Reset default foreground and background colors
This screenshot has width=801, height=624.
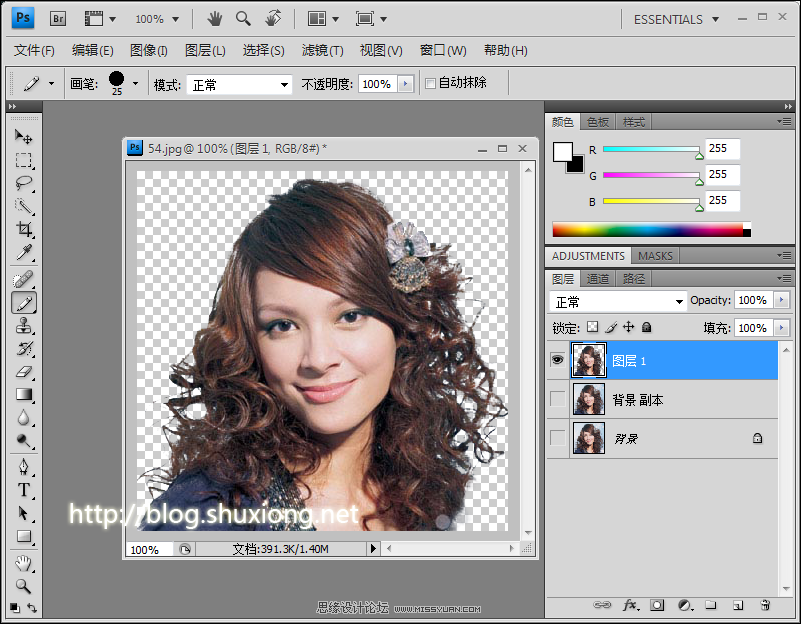pyautogui.click(x=15, y=608)
